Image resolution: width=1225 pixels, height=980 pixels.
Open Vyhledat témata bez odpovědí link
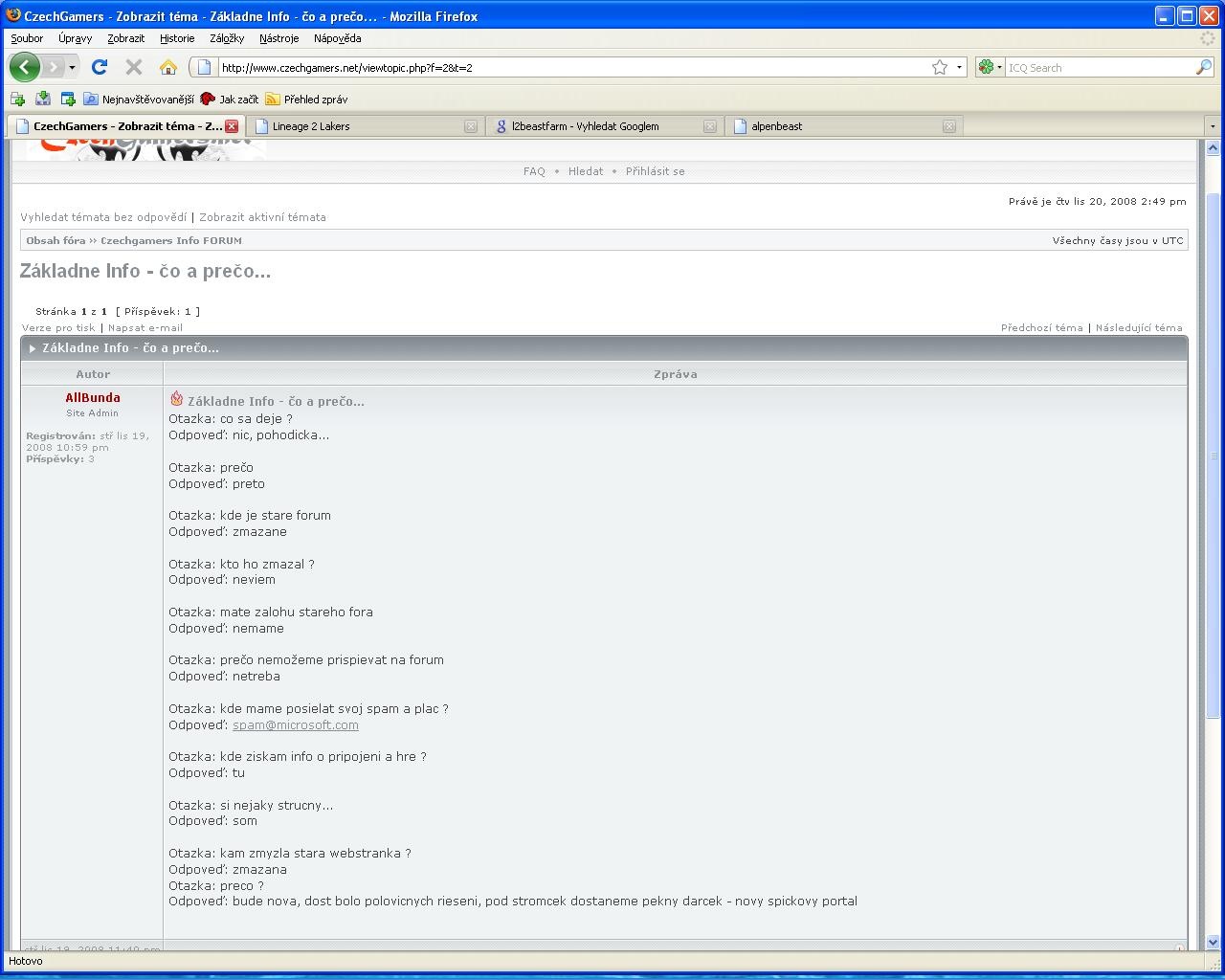[103, 217]
